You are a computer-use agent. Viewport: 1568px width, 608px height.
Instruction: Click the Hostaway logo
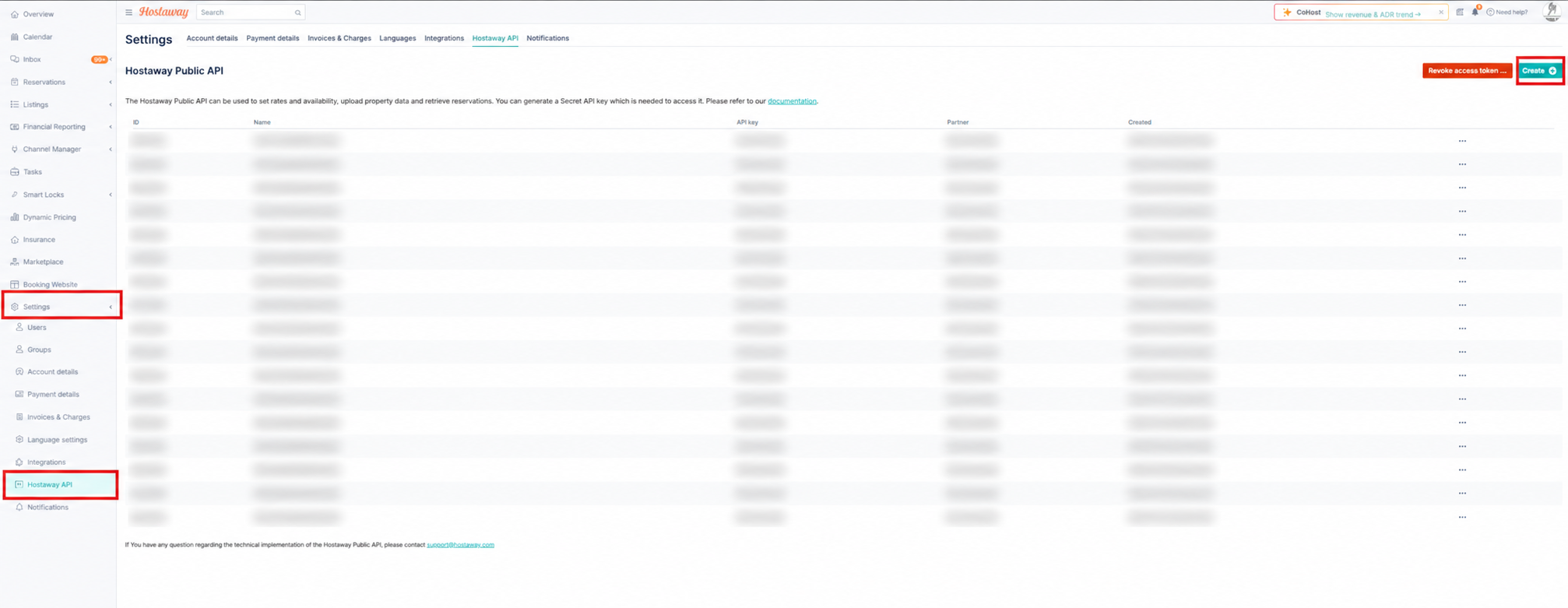coord(163,12)
